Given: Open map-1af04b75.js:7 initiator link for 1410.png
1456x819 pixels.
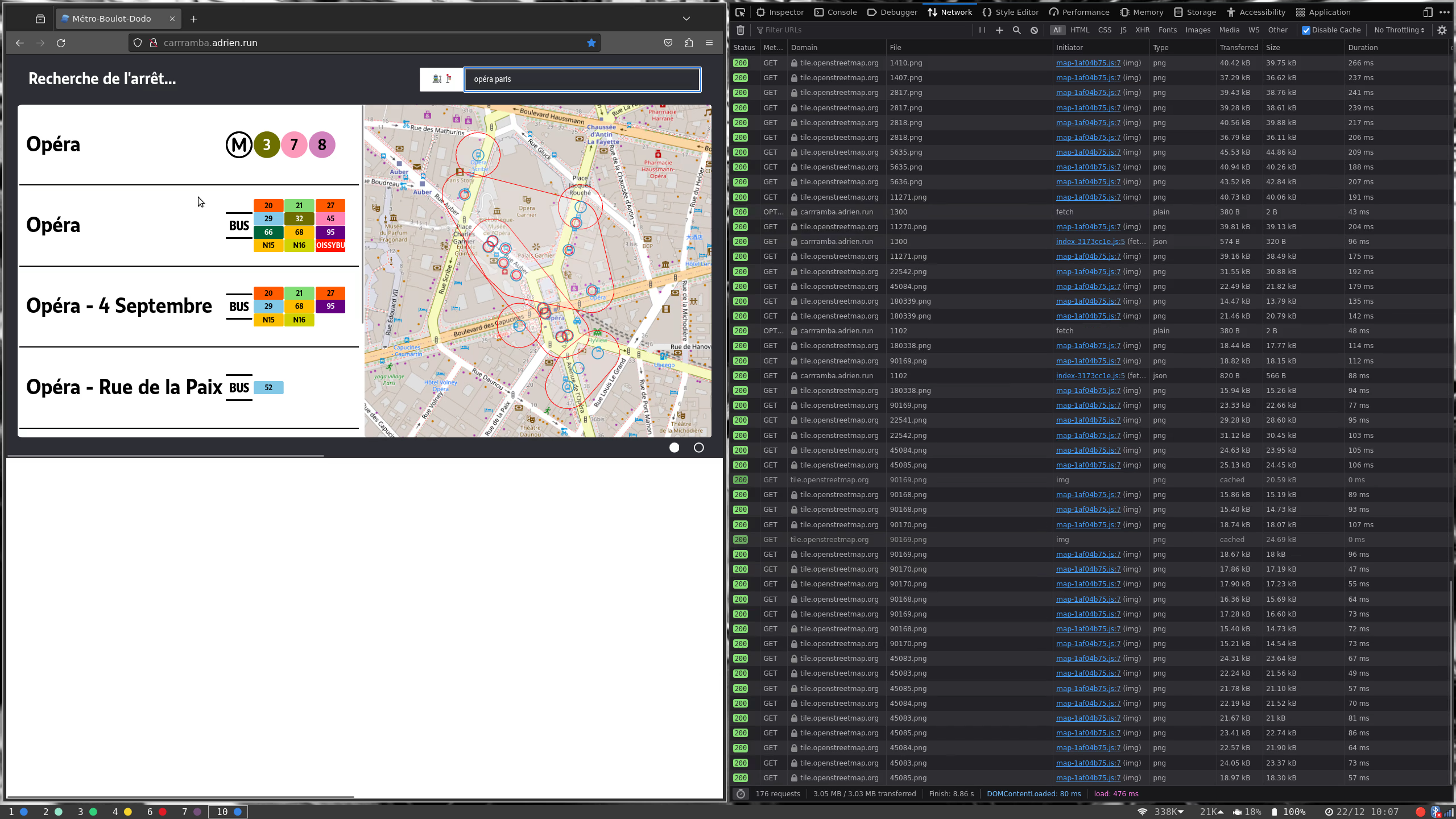Looking at the screenshot, I should (1088, 63).
